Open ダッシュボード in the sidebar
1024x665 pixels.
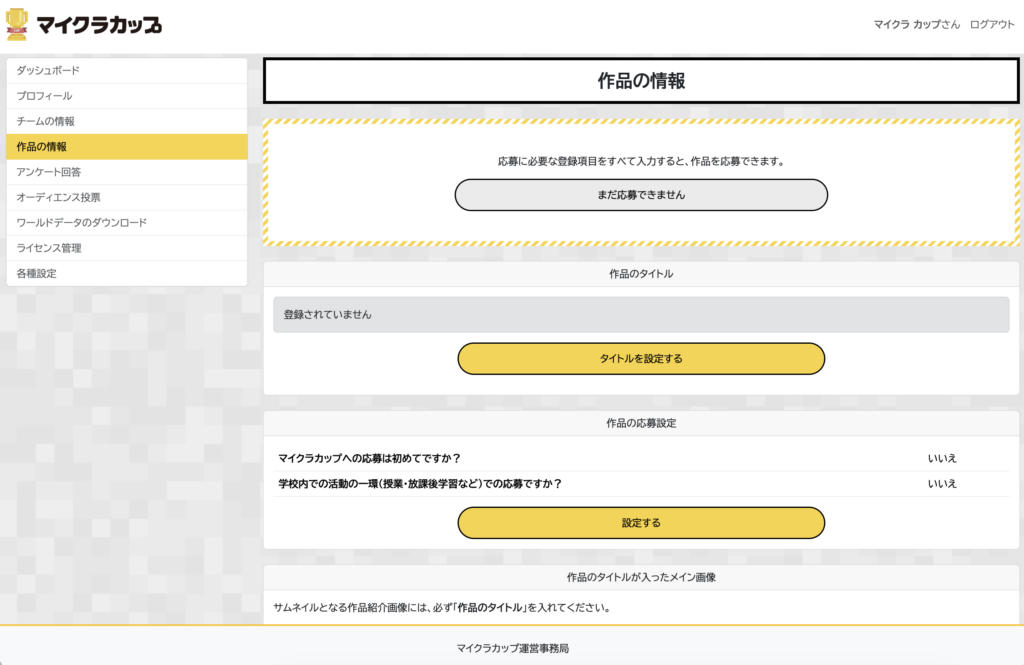point(127,71)
